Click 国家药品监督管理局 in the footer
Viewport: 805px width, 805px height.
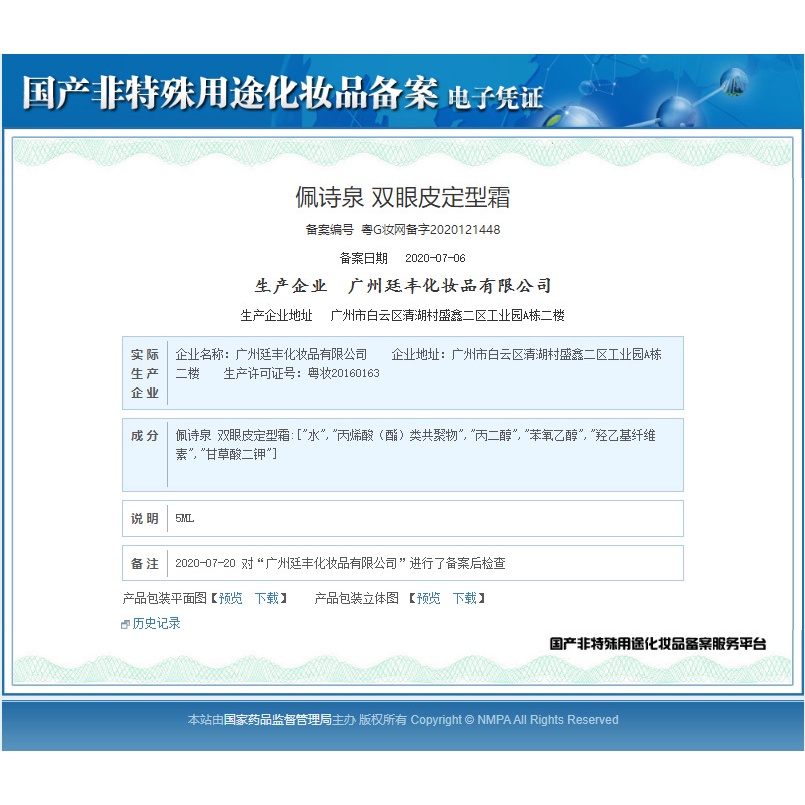coord(277,720)
